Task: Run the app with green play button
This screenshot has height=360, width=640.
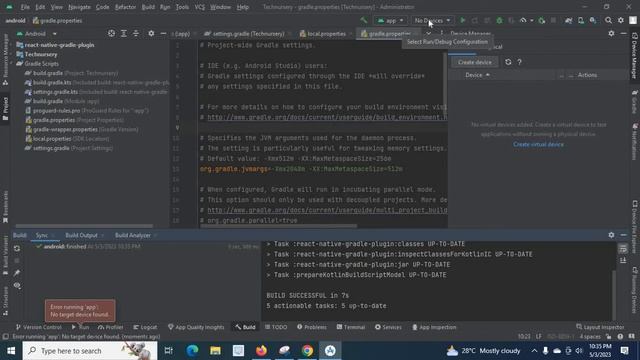Action: [462, 20]
